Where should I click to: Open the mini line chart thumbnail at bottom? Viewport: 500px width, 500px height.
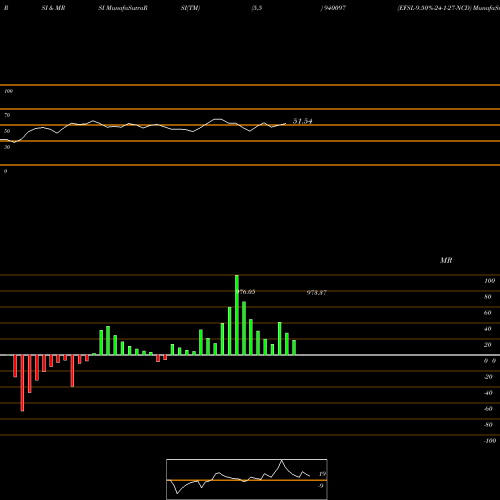(247, 479)
